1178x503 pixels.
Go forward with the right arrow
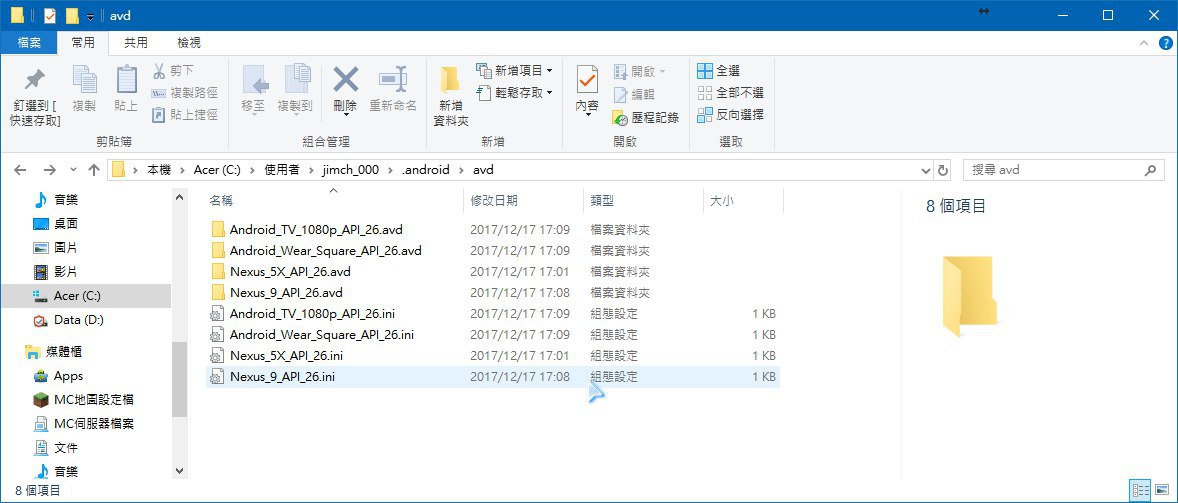tap(50, 170)
